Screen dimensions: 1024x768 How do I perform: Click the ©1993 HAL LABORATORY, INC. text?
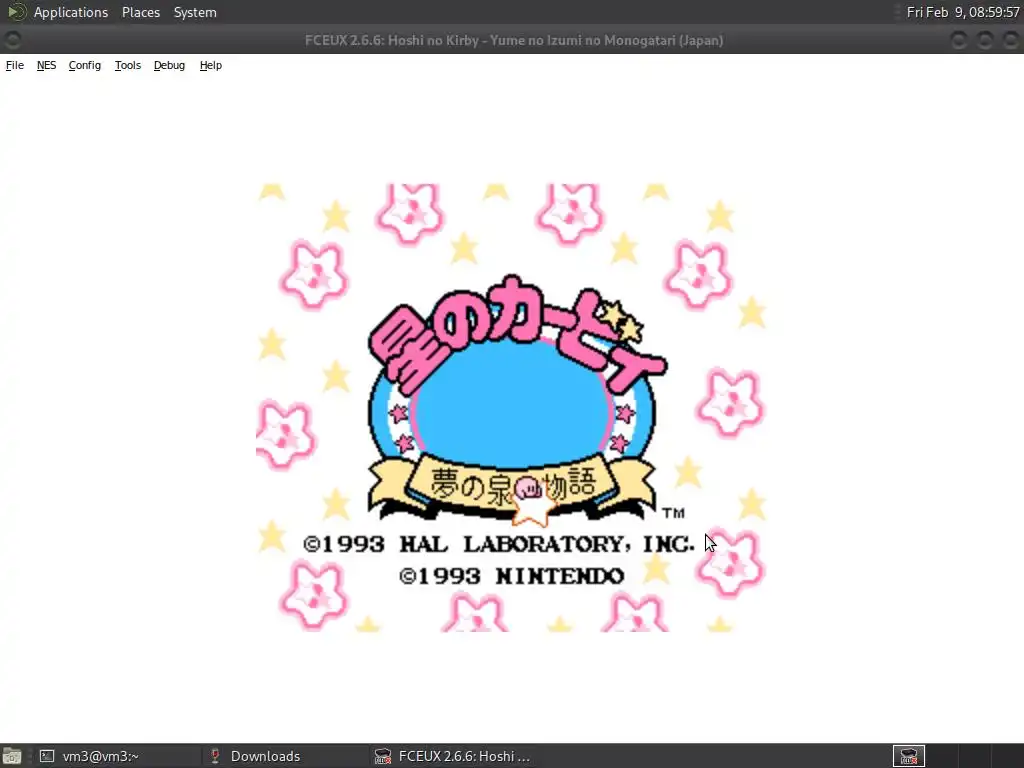click(x=499, y=544)
